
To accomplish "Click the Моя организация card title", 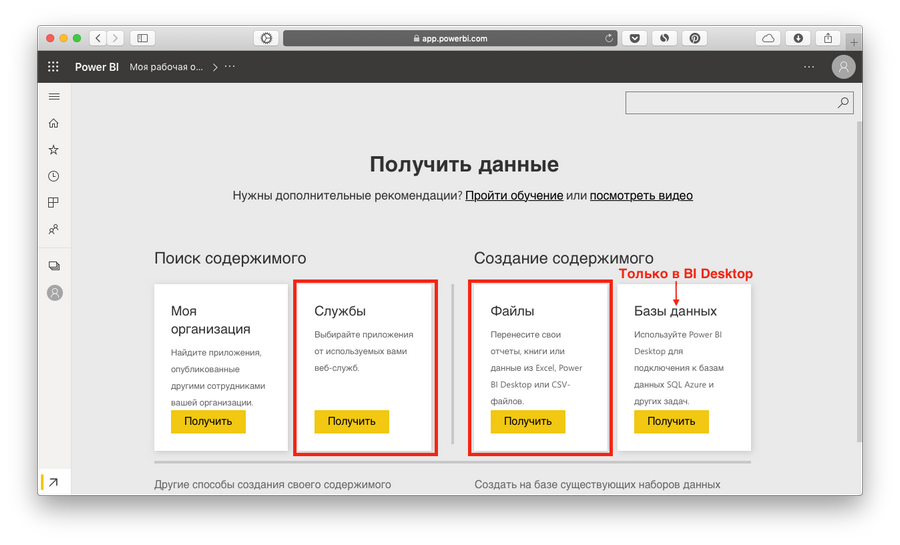I will pyautogui.click(x=211, y=320).
